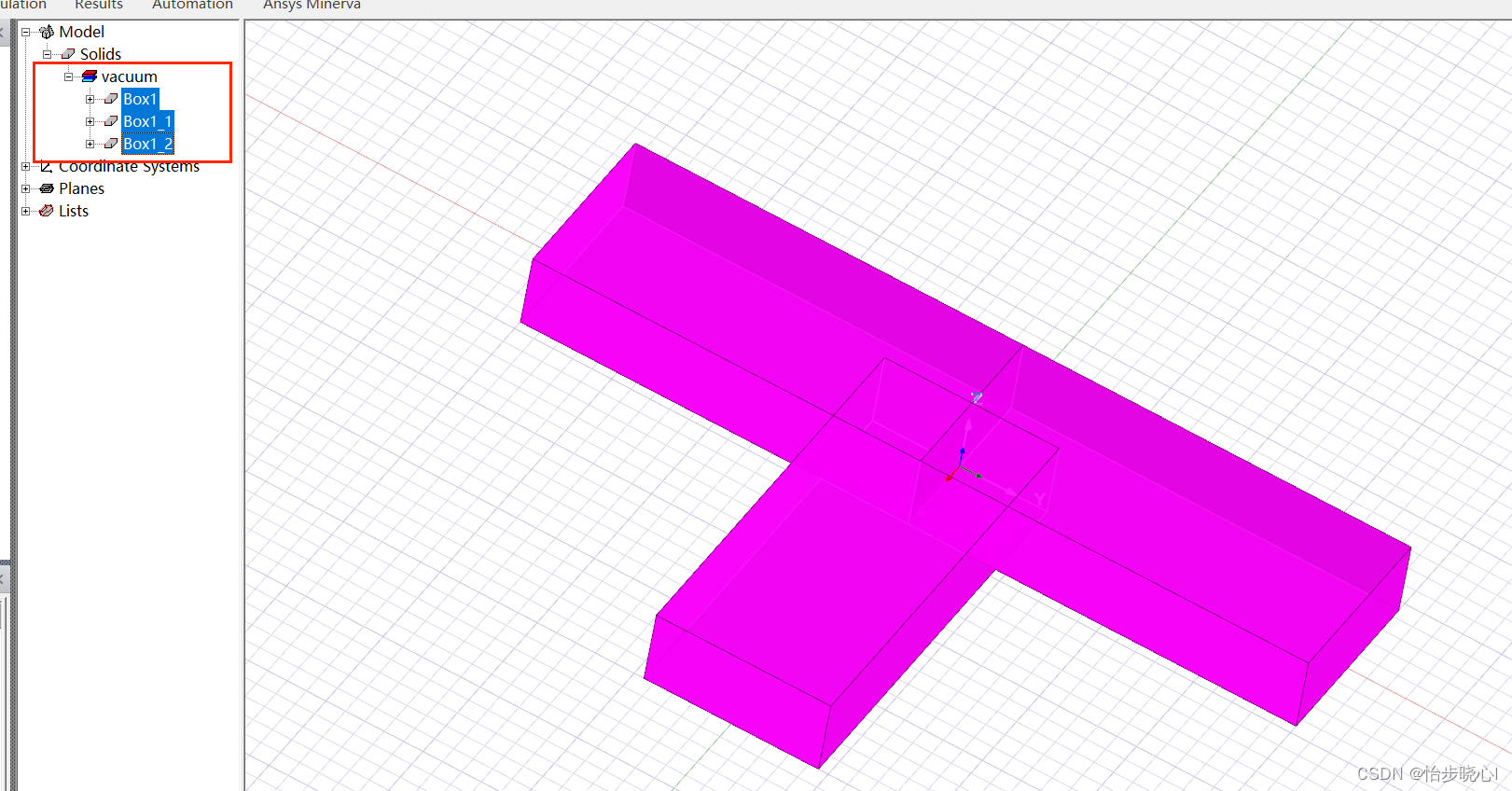Expand the Box1 node
1512x791 pixels.
[x=90, y=99]
